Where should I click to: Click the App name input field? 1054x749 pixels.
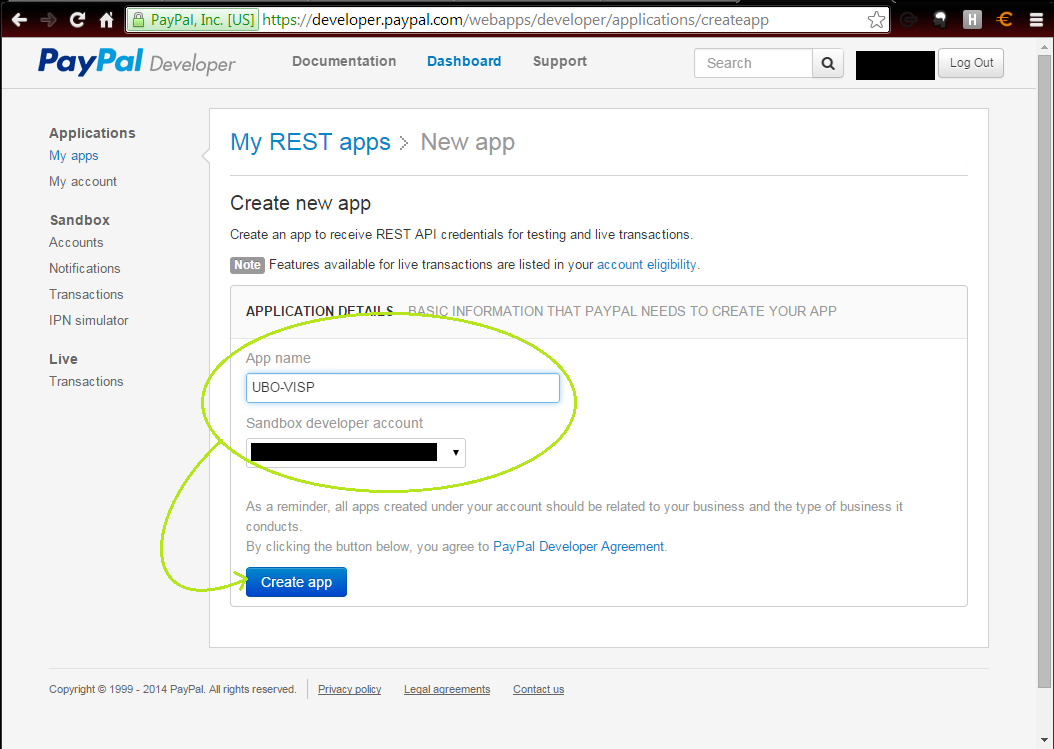click(403, 388)
